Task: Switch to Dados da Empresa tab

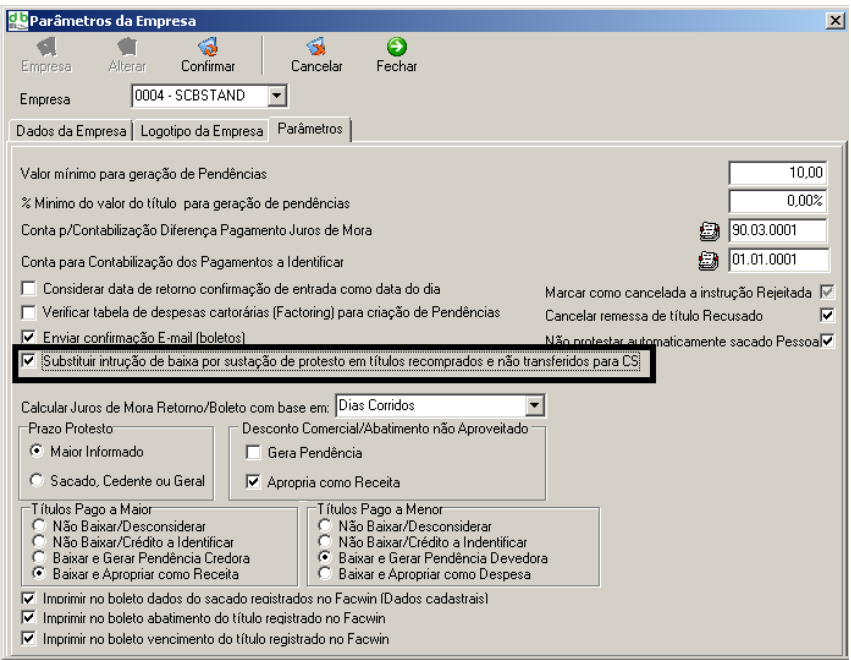Action: click(x=71, y=131)
